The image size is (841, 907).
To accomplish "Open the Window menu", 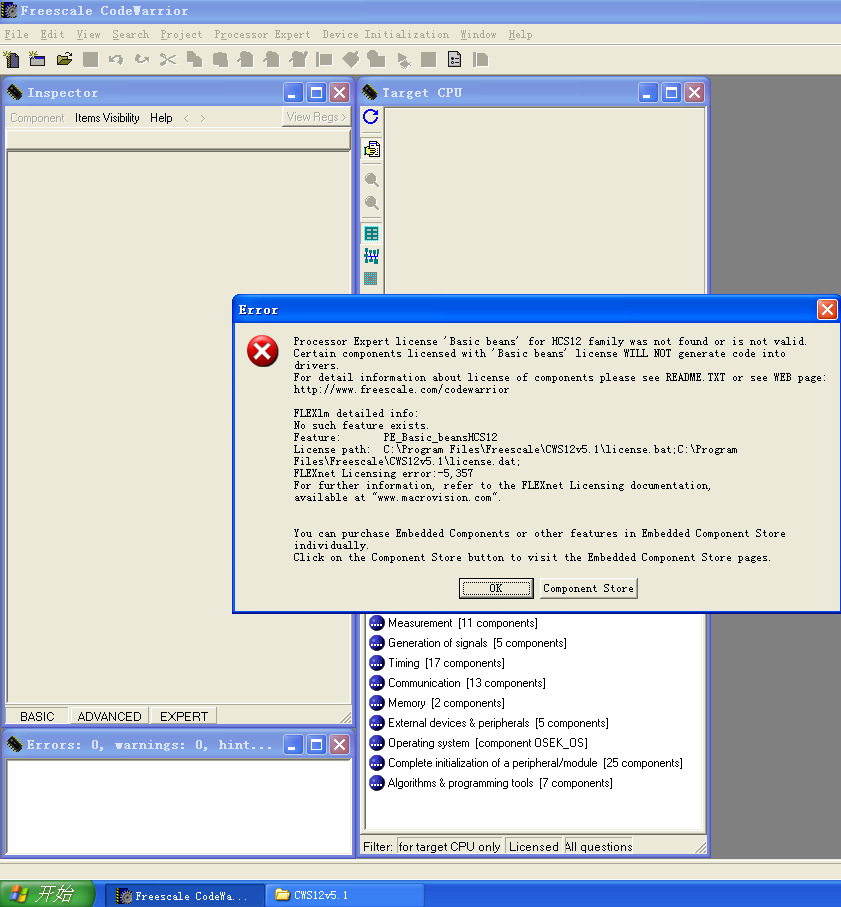I will [x=478, y=35].
